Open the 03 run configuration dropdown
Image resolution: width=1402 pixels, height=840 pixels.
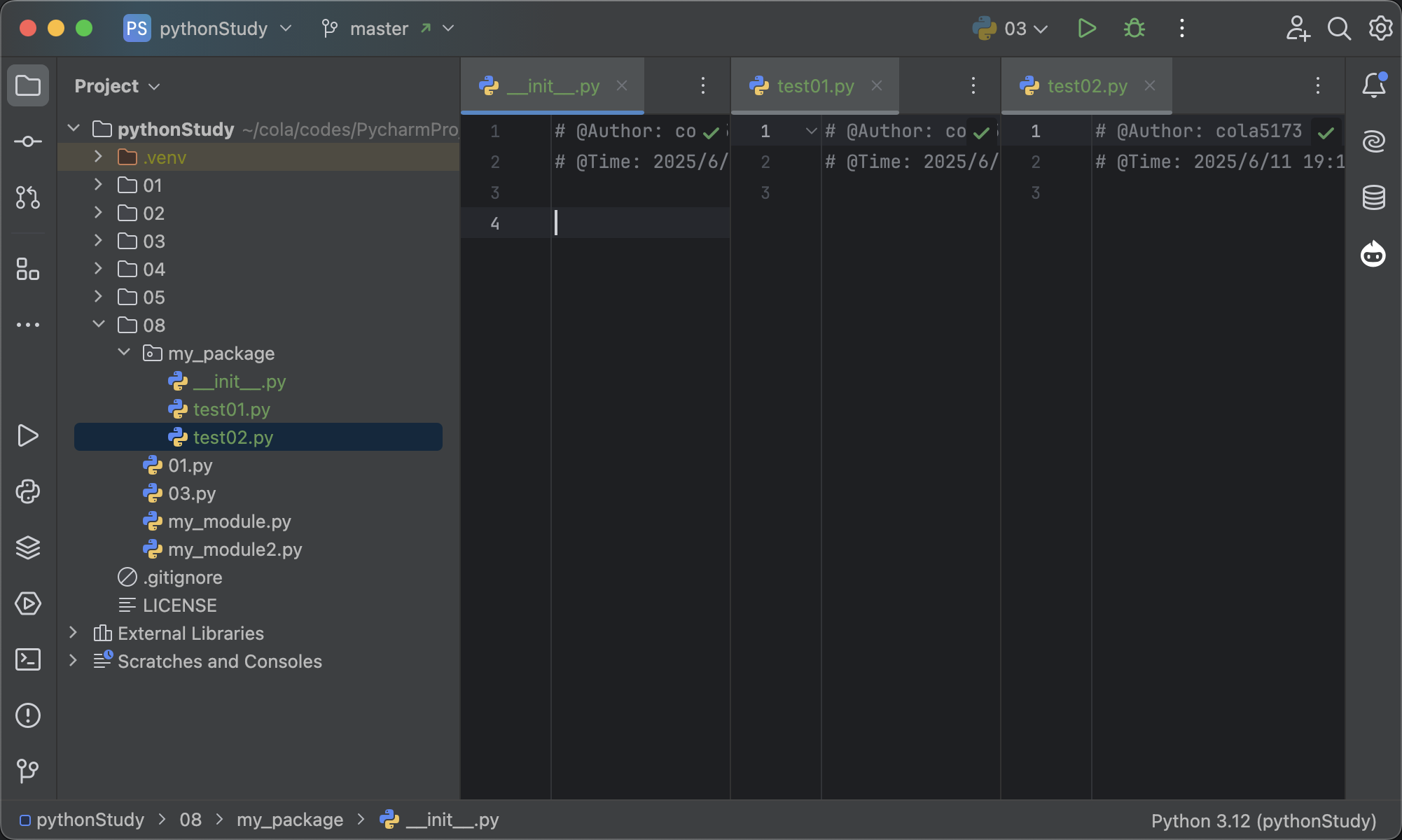pos(1011,29)
